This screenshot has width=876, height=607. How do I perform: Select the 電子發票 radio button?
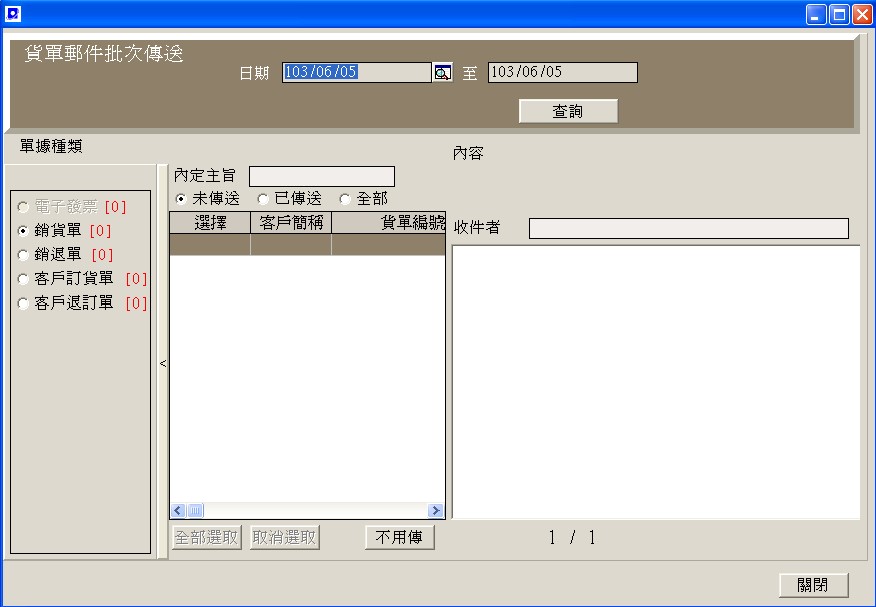tap(23, 207)
